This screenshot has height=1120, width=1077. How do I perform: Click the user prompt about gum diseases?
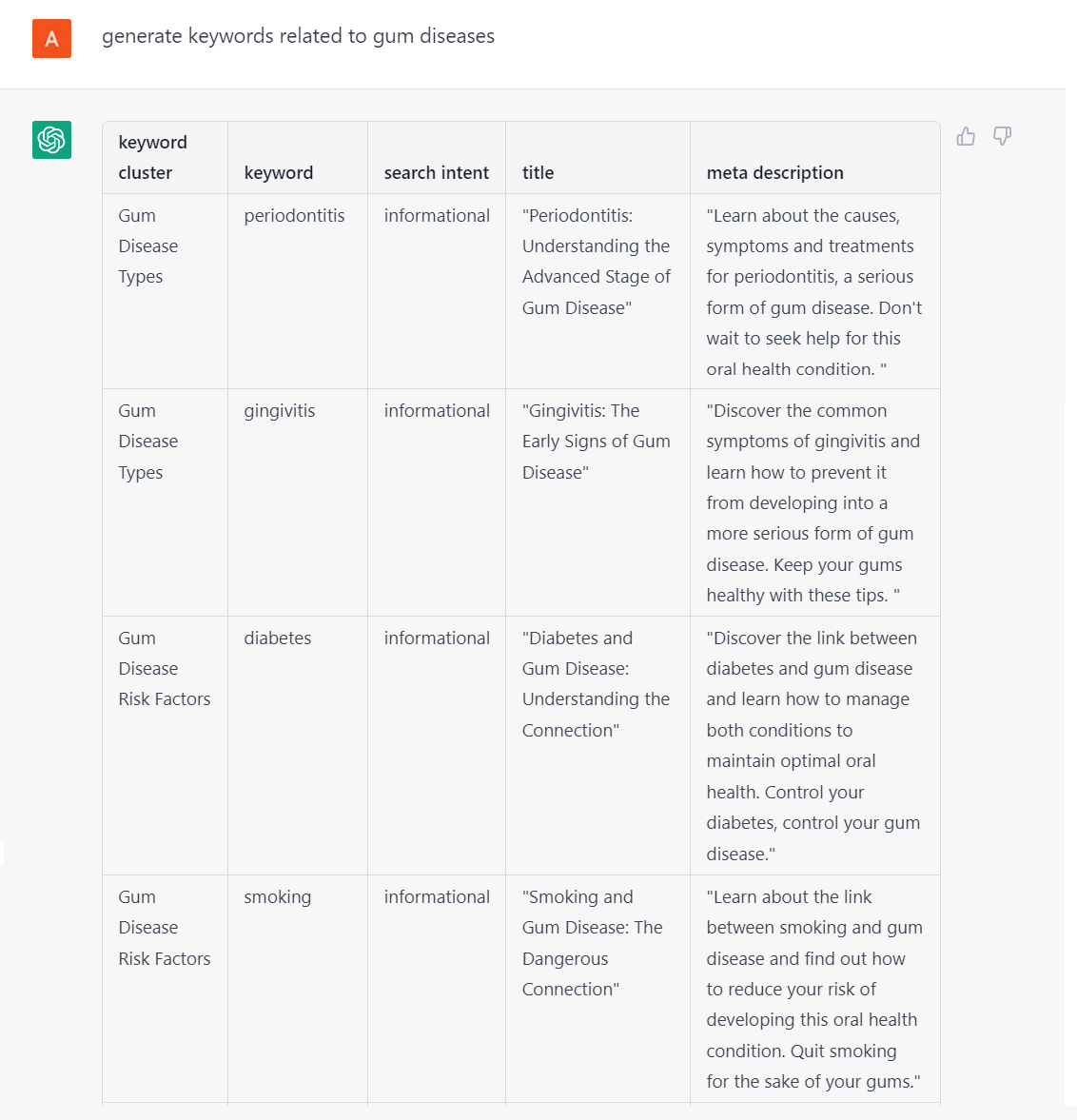[298, 36]
